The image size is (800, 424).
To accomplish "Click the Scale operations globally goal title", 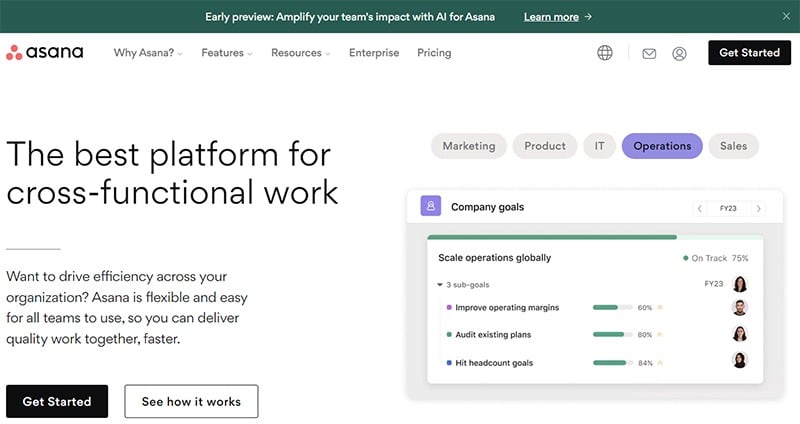I will [x=494, y=258].
